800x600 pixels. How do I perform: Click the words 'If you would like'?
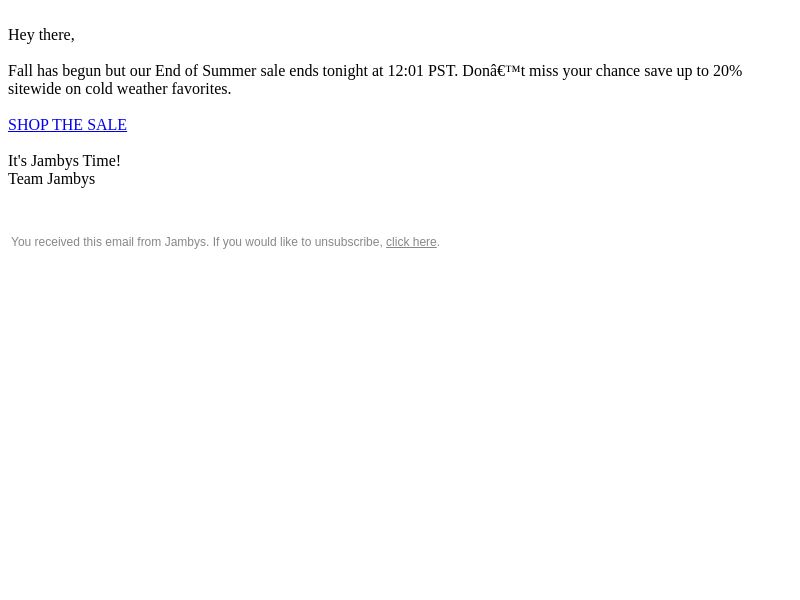254,242
